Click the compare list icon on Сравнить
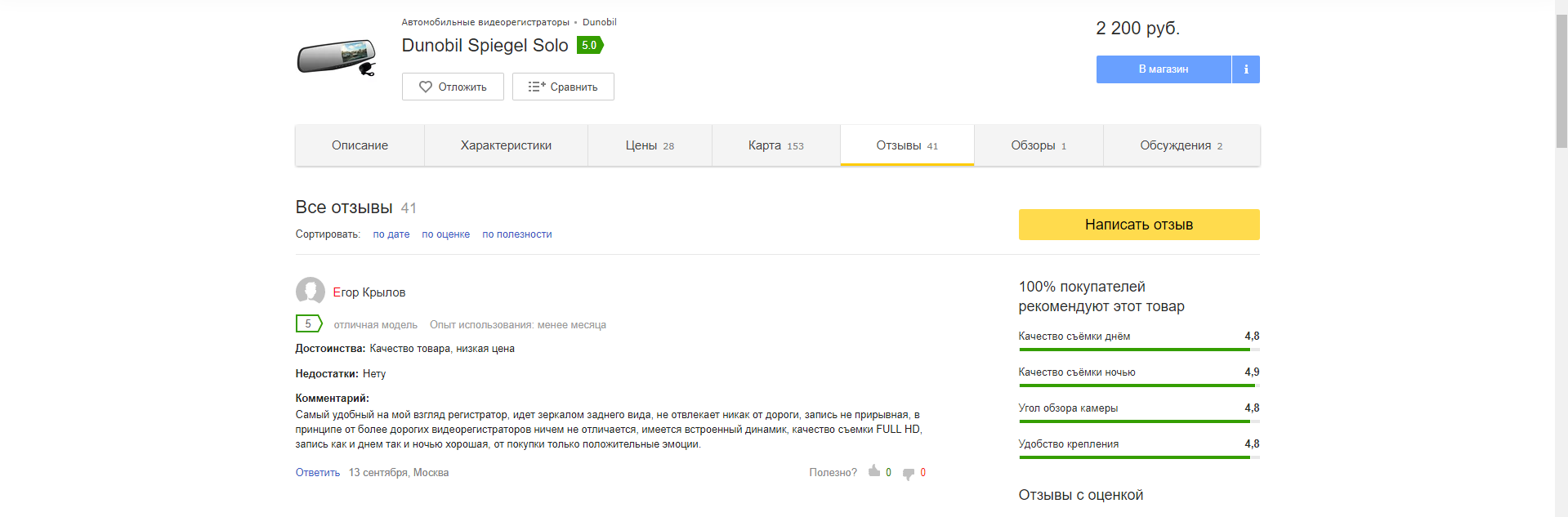This screenshot has width=1568, height=517. point(536,87)
